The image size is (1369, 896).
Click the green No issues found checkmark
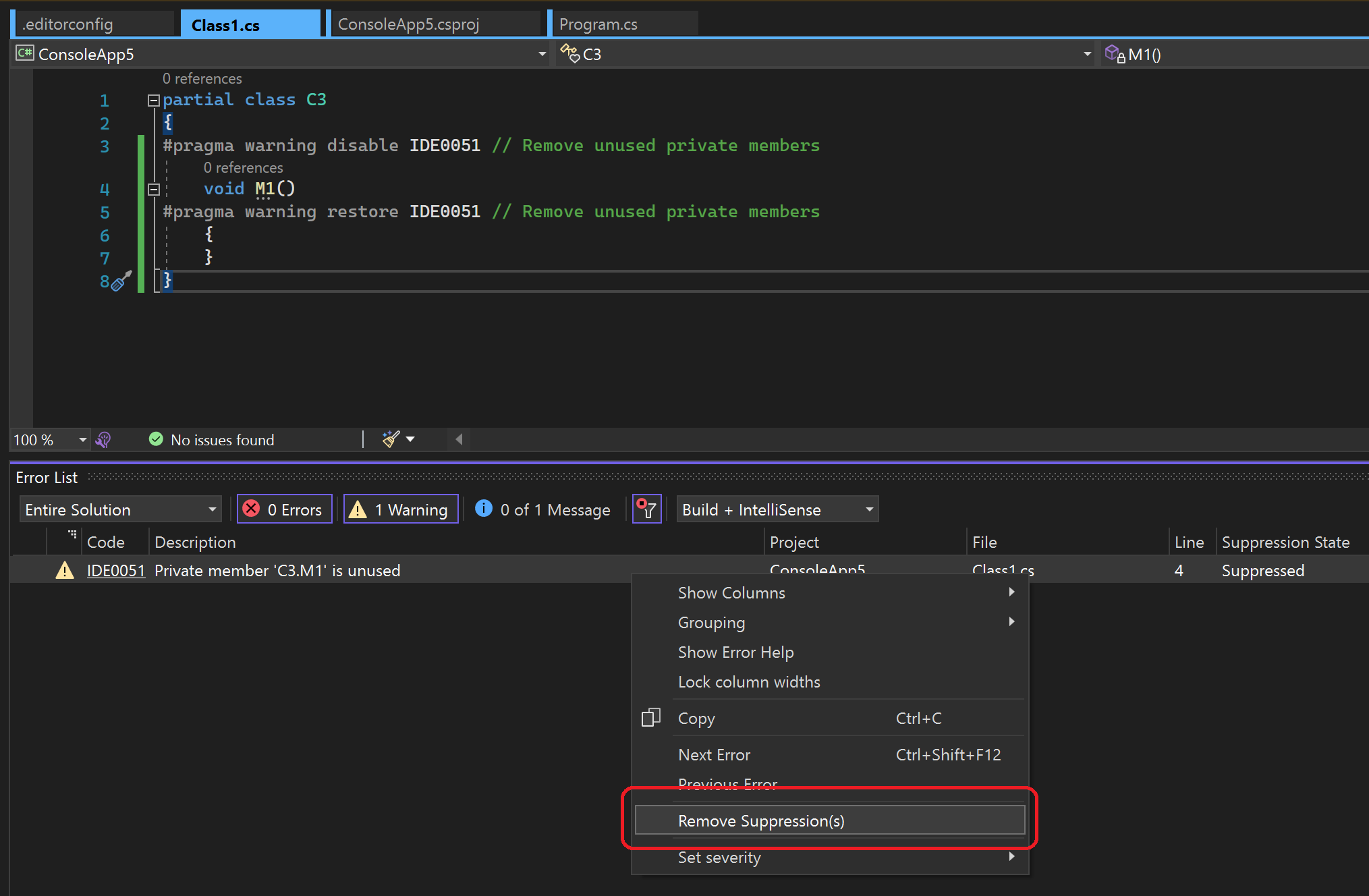(x=156, y=439)
